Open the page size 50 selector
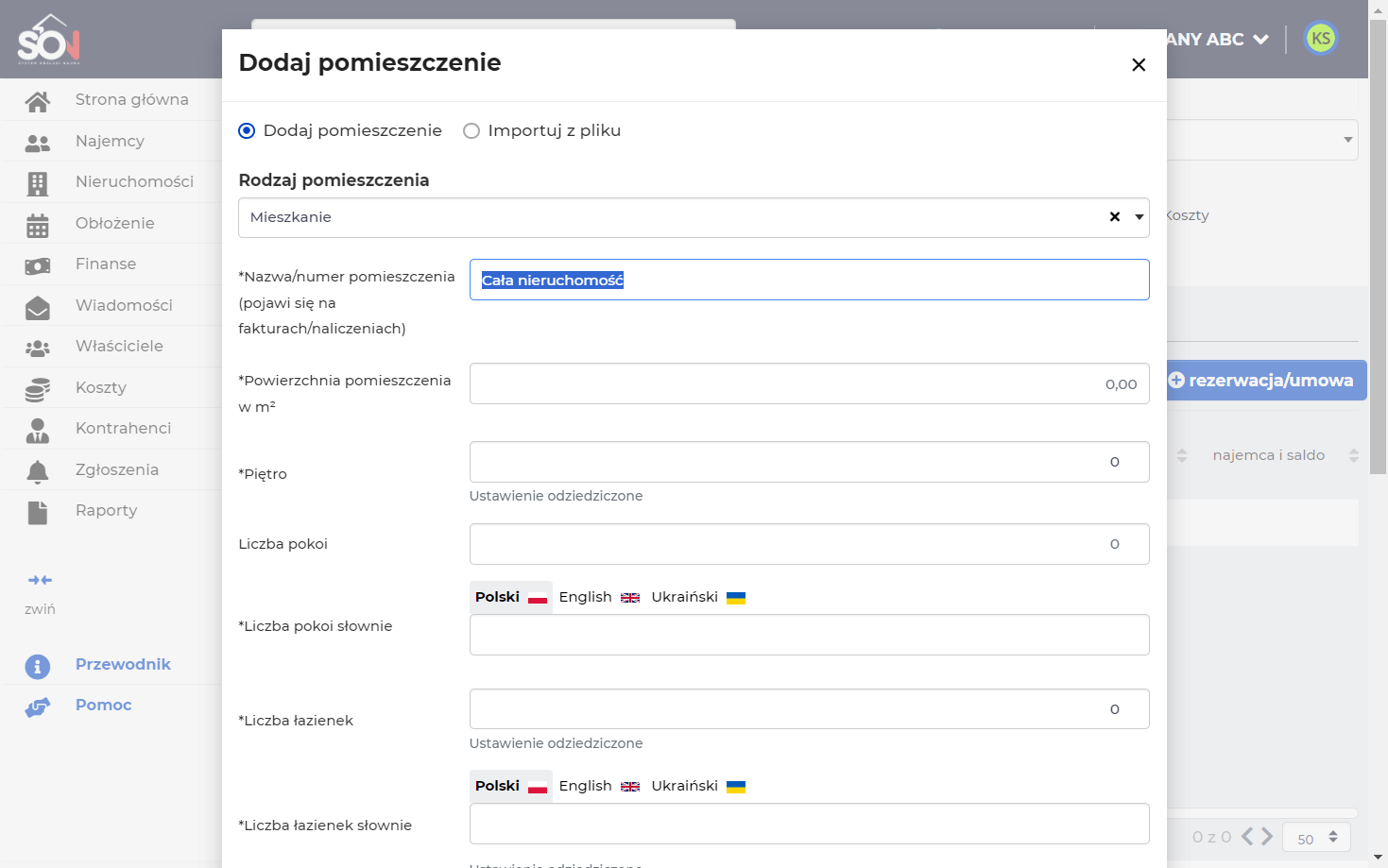 pyautogui.click(x=1316, y=838)
